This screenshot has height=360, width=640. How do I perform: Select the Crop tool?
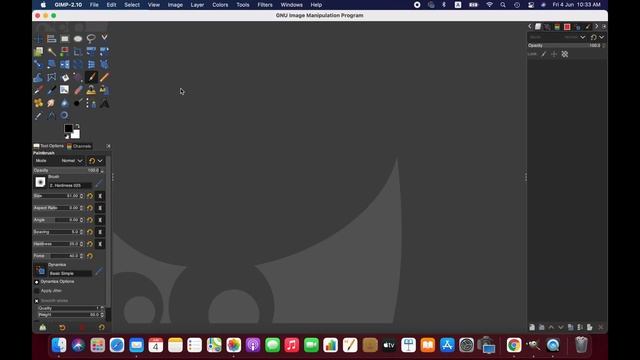78,51
